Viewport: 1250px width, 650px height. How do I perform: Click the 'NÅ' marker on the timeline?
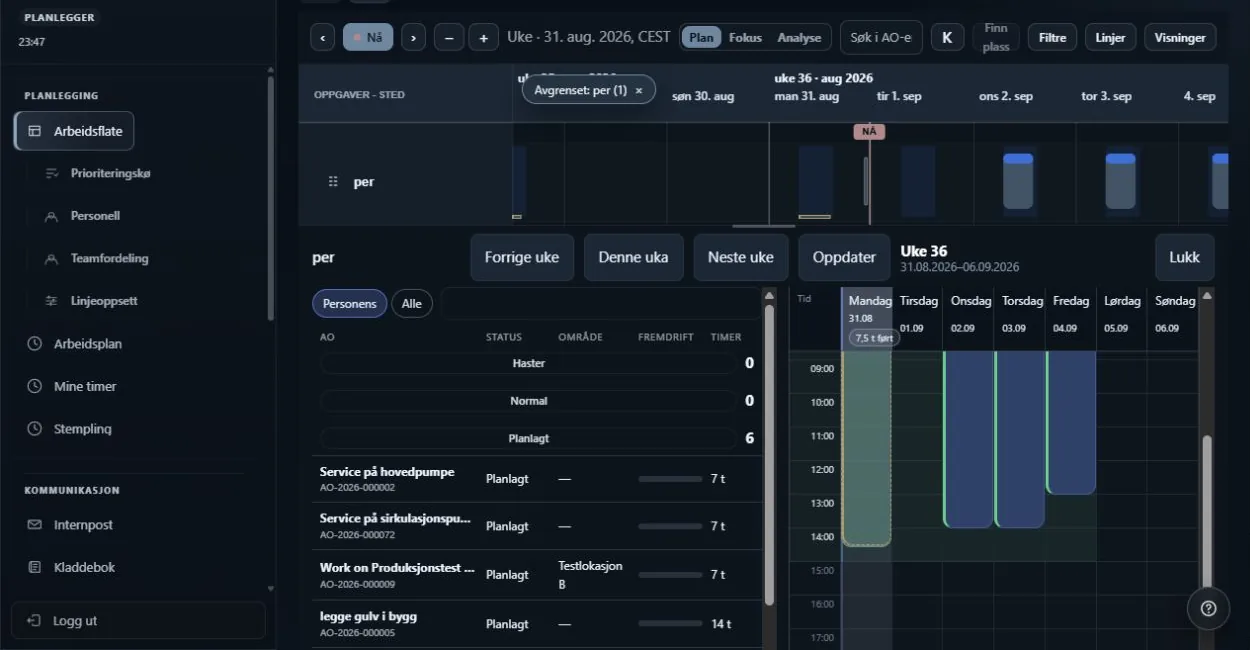(x=869, y=131)
